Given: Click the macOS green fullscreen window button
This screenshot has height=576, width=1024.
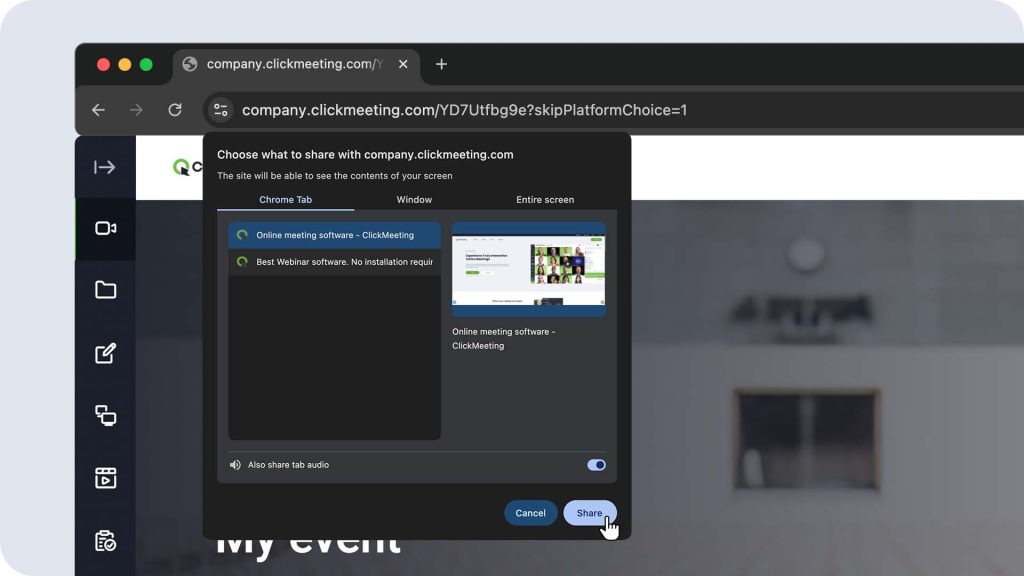Looking at the screenshot, I should (146, 64).
